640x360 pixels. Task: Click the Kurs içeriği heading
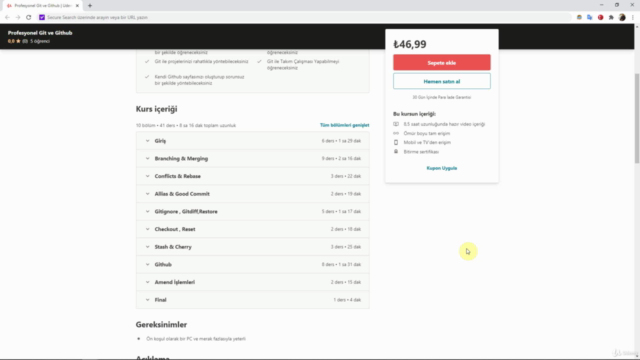coord(156,109)
